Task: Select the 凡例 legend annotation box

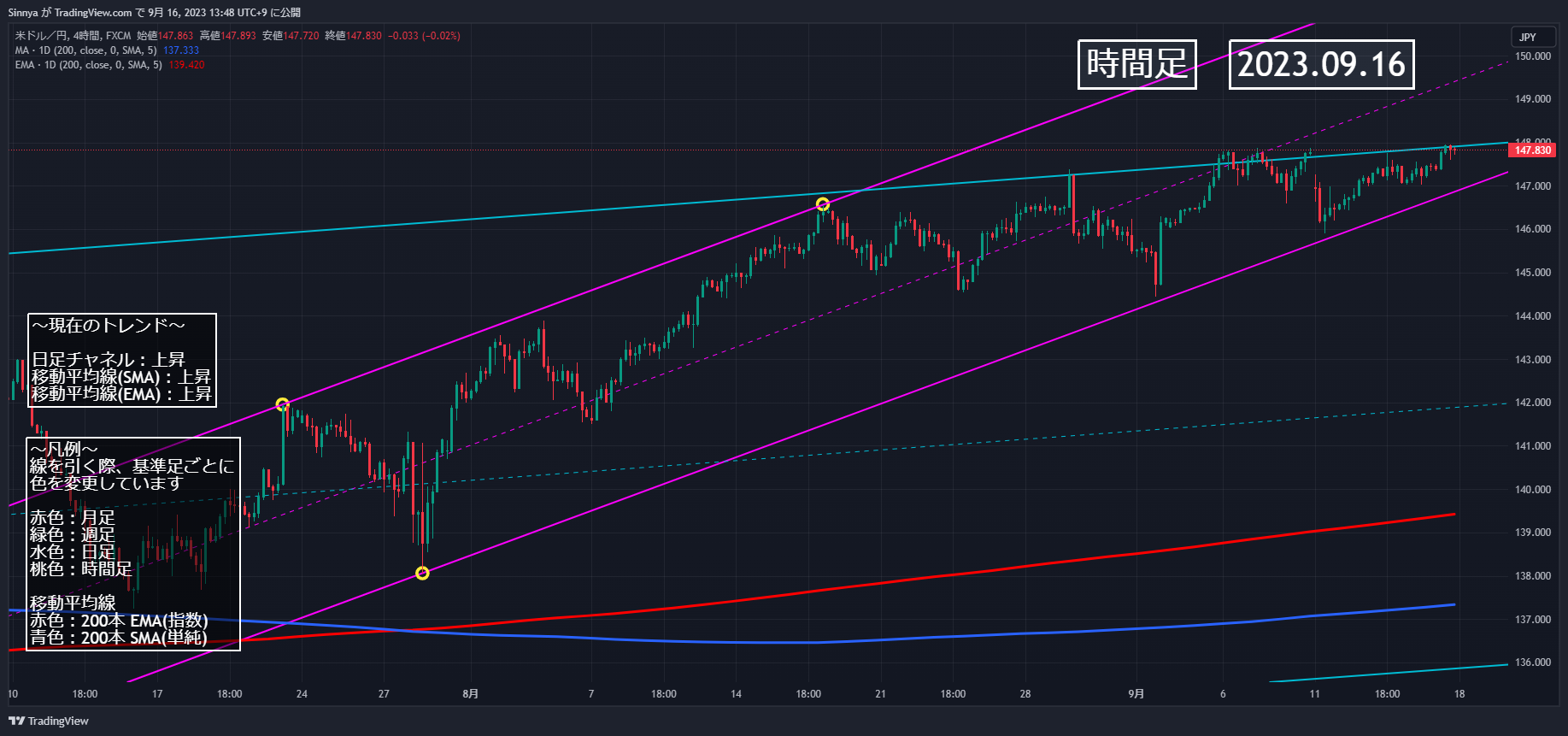Action: pyautogui.click(x=133, y=545)
